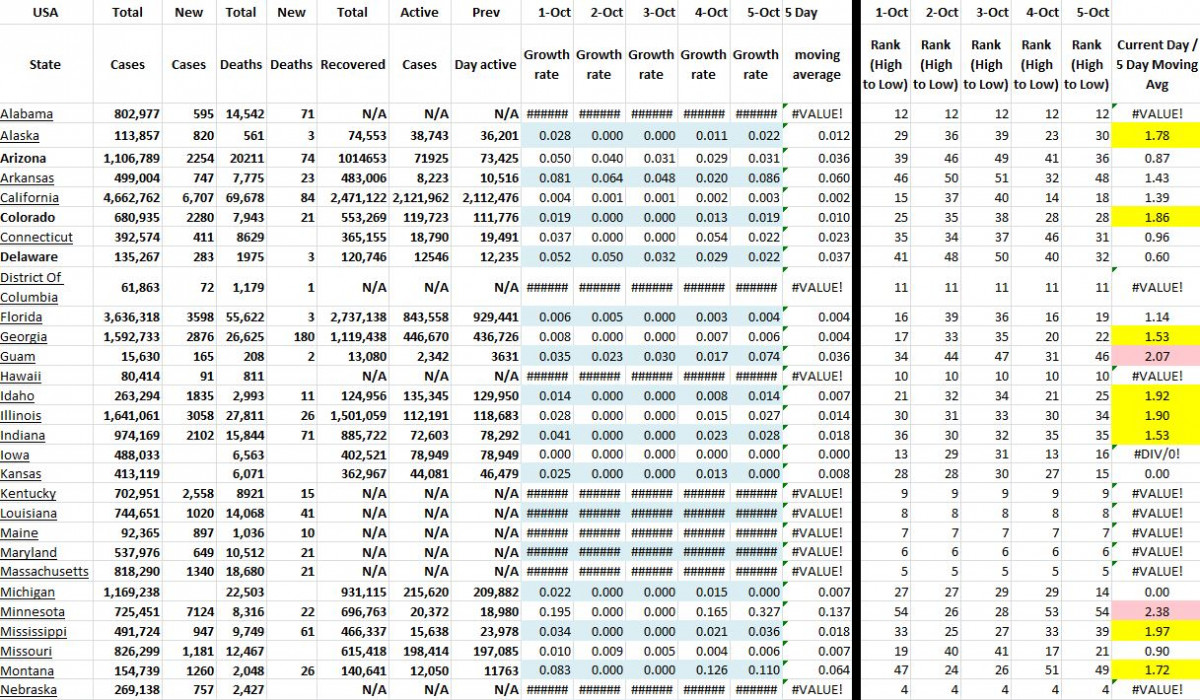Open the Alabama state link
This screenshot has width=1200, height=700.
(26, 113)
